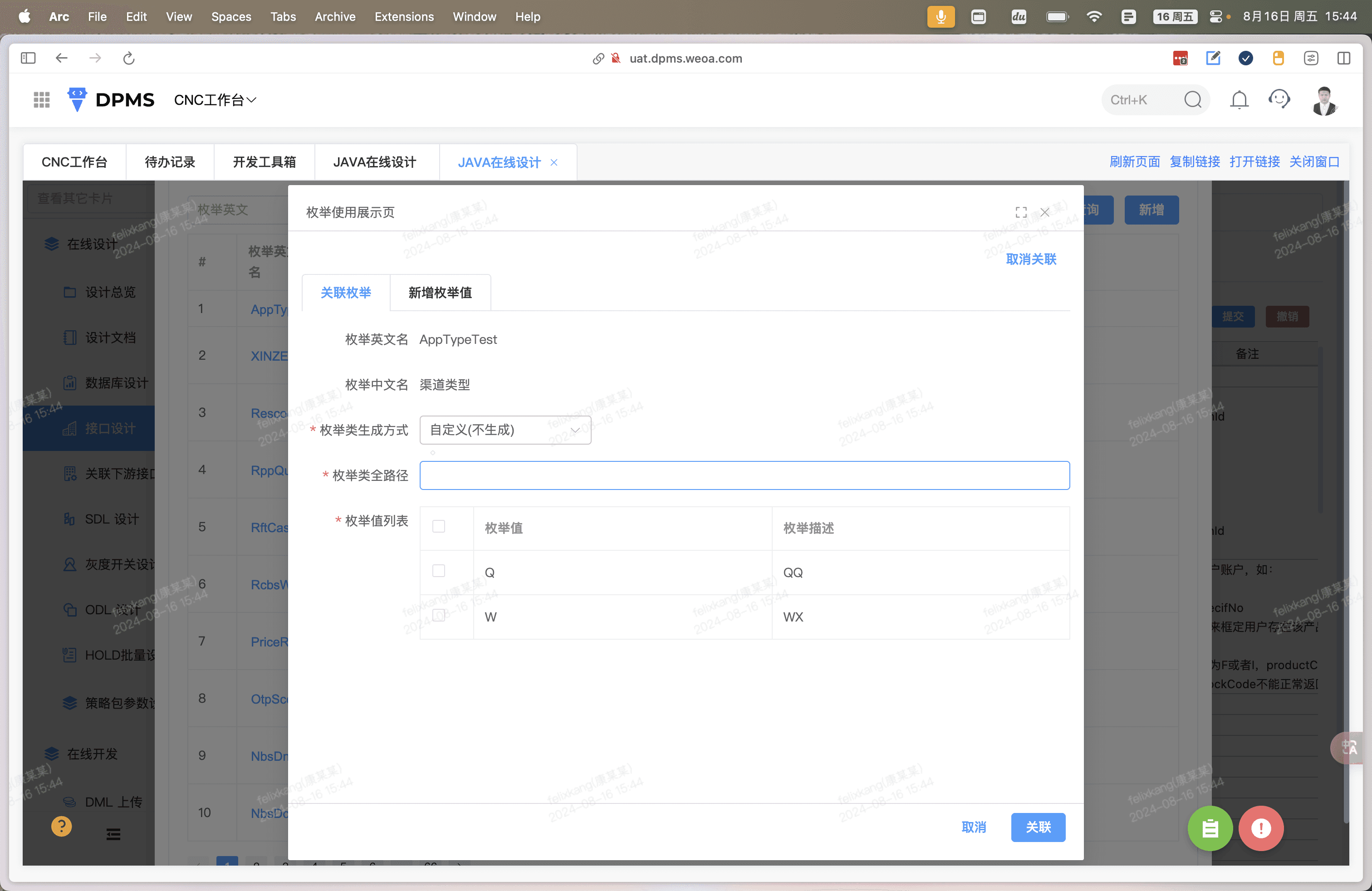Viewport: 1372px width, 891px height.
Task: Open macOS Control Center icon
Action: (1216, 17)
